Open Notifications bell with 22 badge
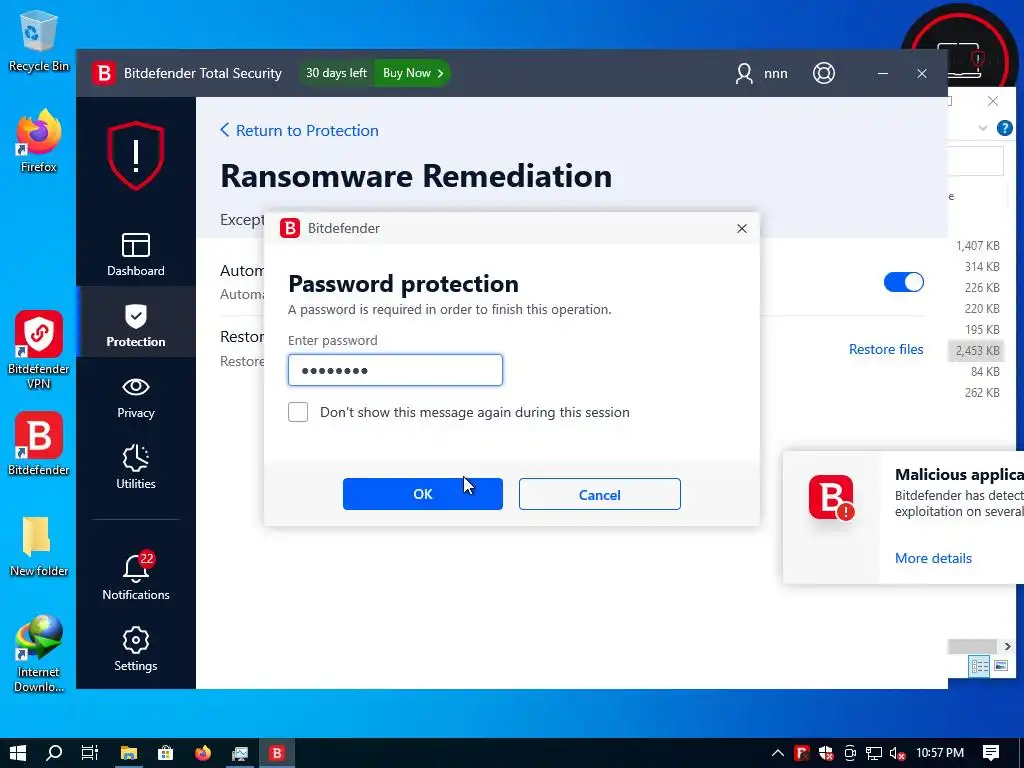The width and height of the screenshot is (1024, 768). coord(136,576)
